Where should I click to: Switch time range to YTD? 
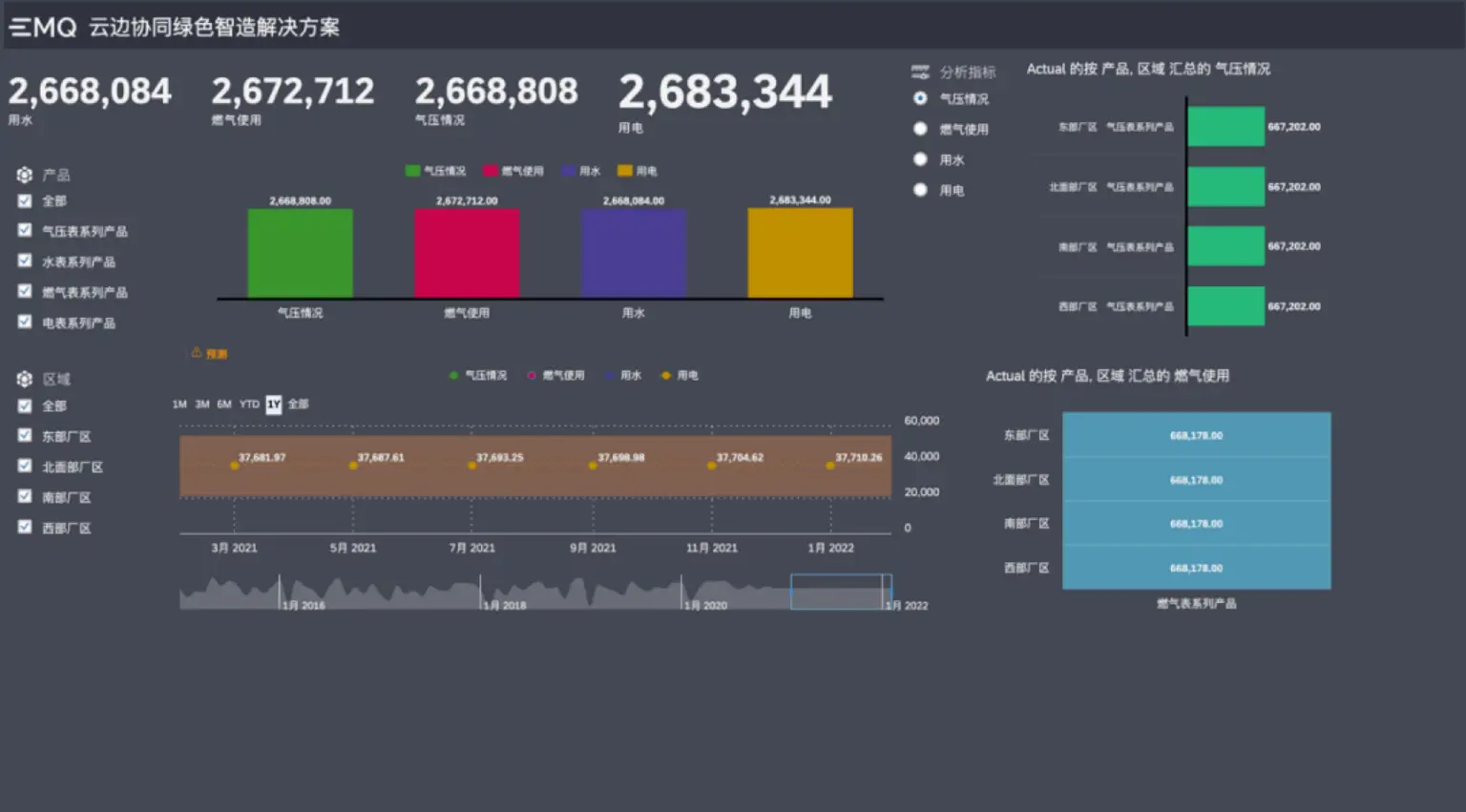point(249,405)
